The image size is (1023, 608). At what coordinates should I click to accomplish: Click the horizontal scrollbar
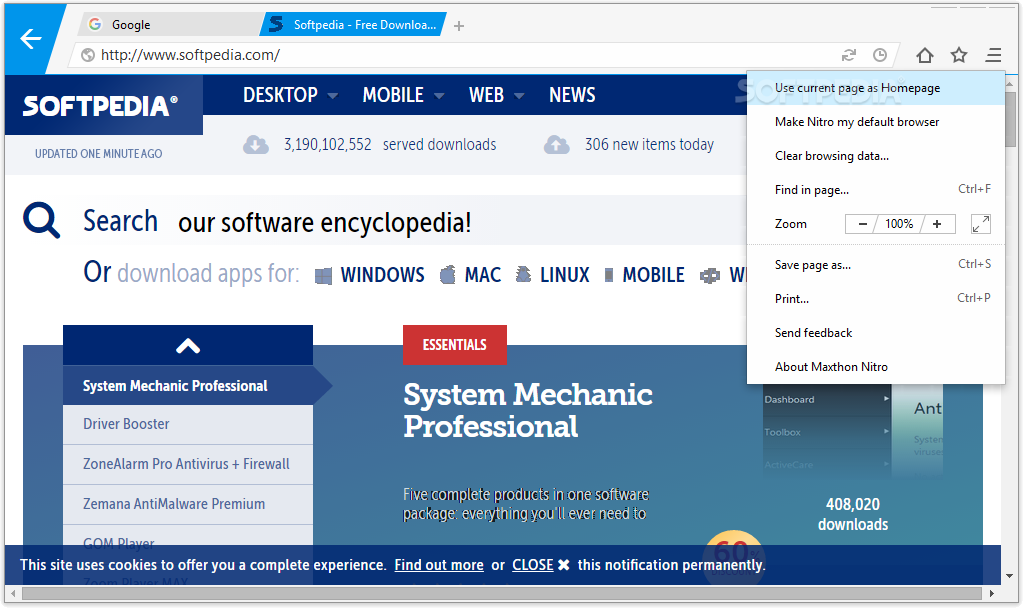tap(502, 593)
